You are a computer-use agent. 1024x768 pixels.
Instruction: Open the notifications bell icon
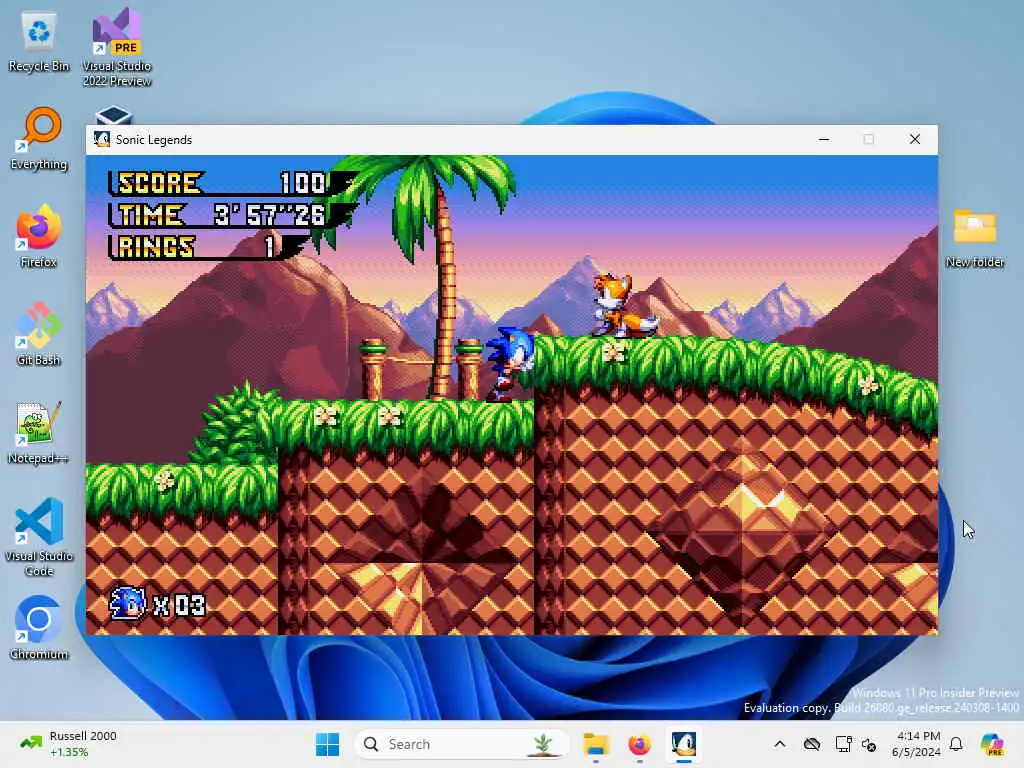(x=956, y=744)
